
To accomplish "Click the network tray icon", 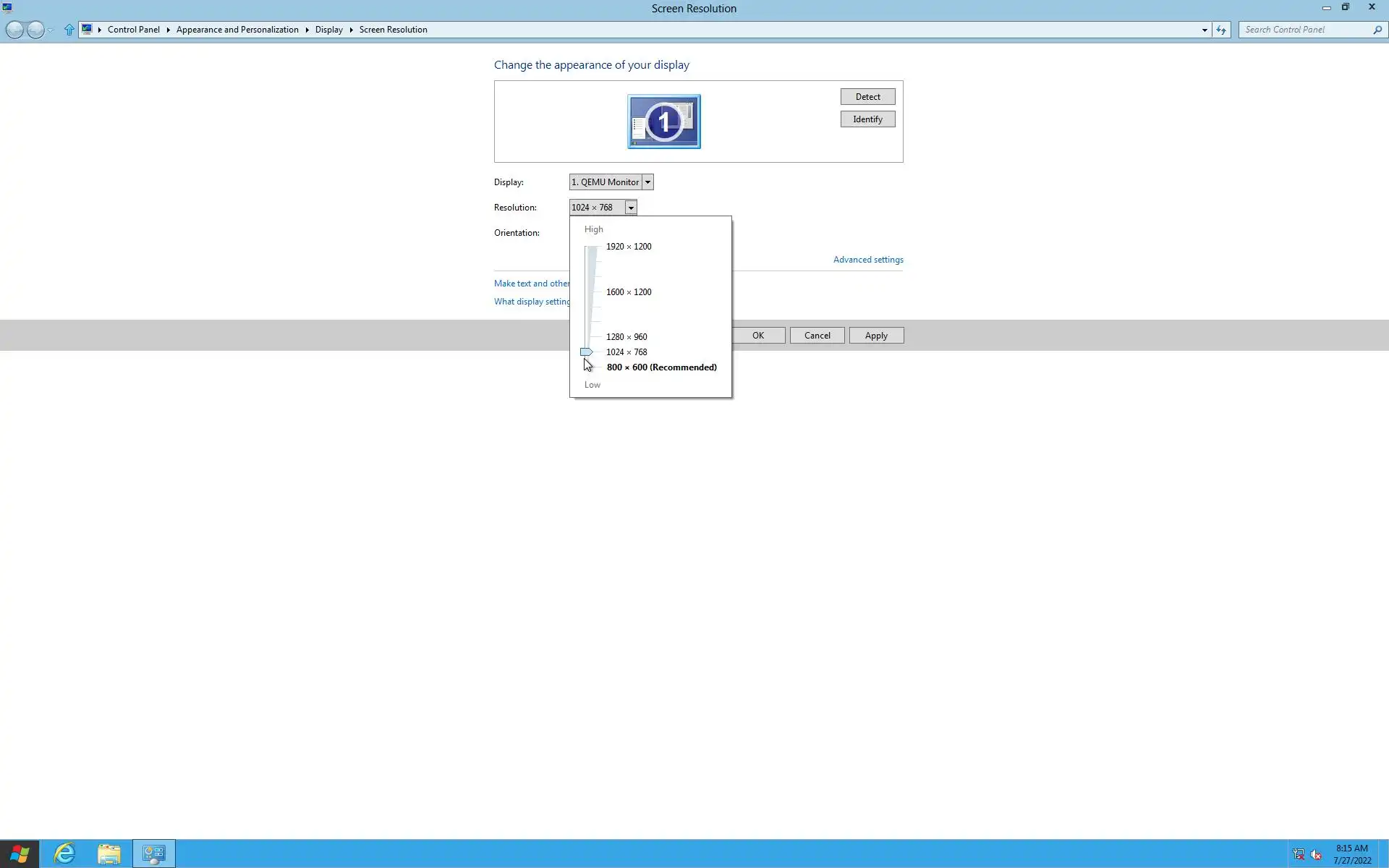I will [x=1299, y=854].
